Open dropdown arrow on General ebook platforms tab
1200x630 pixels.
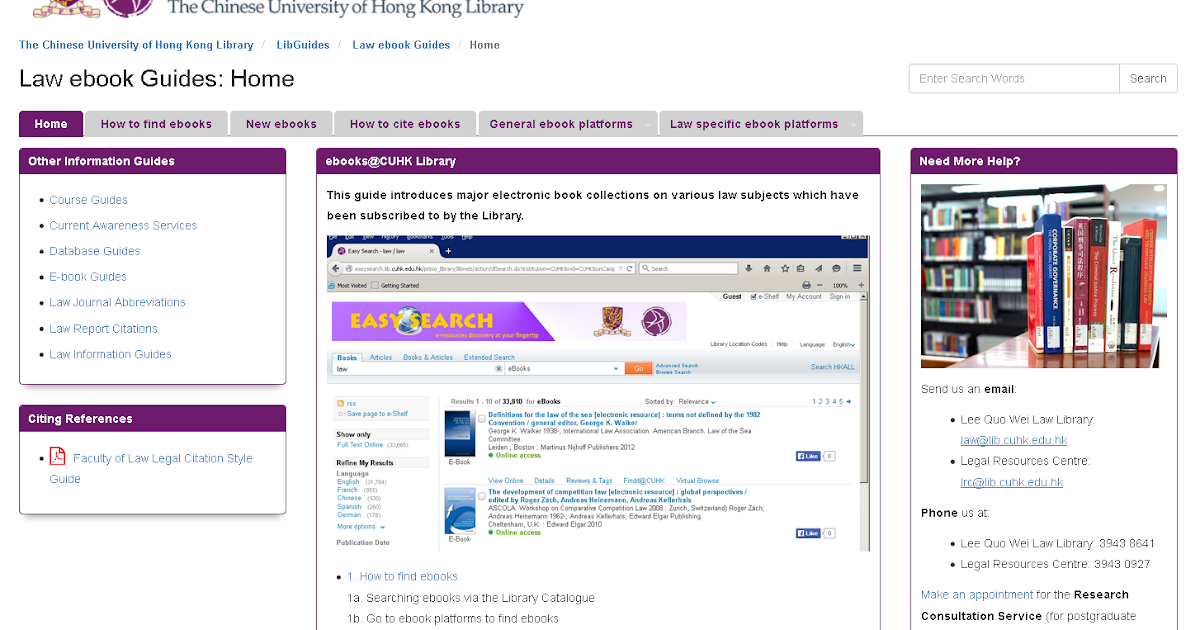click(x=648, y=124)
